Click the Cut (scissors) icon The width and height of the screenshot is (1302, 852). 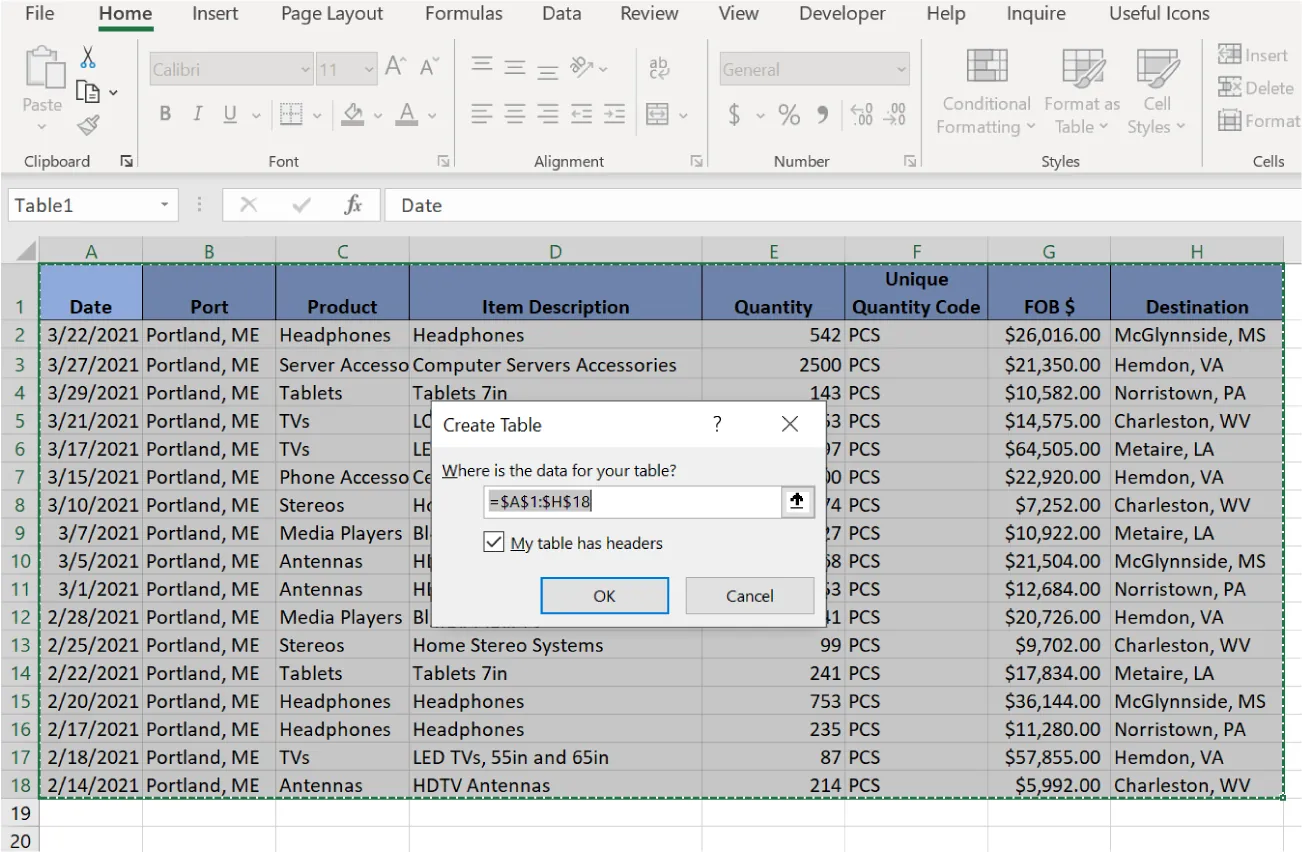pyautogui.click(x=88, y=58)
